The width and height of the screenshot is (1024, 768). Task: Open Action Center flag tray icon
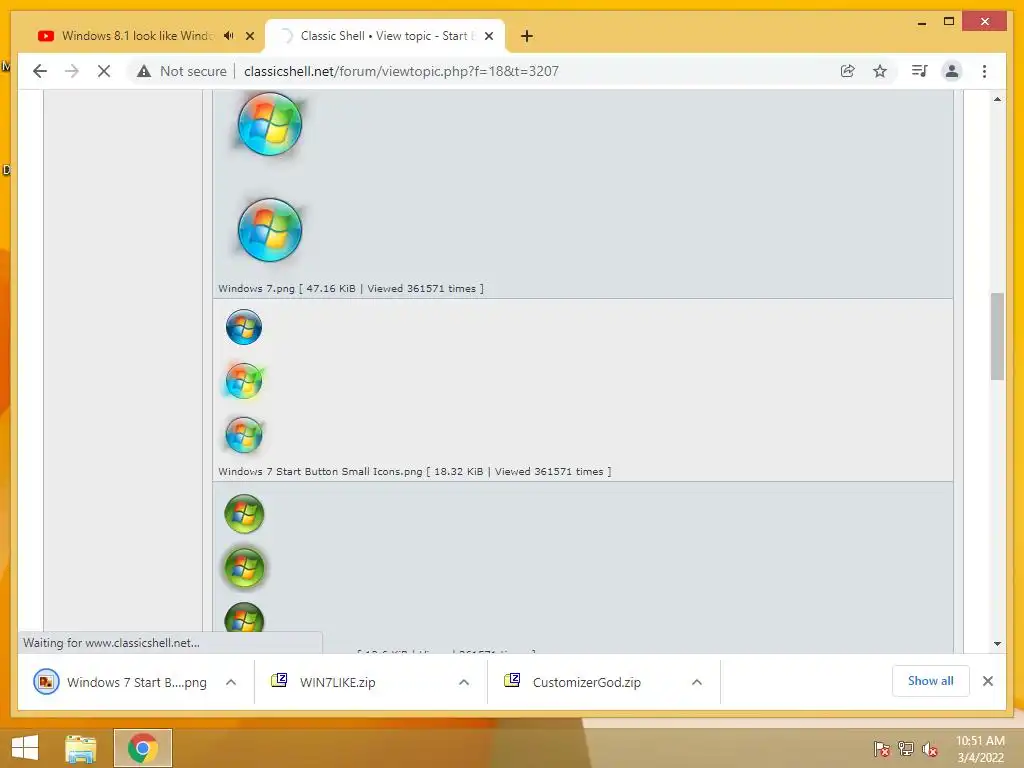tap(882, 749)
